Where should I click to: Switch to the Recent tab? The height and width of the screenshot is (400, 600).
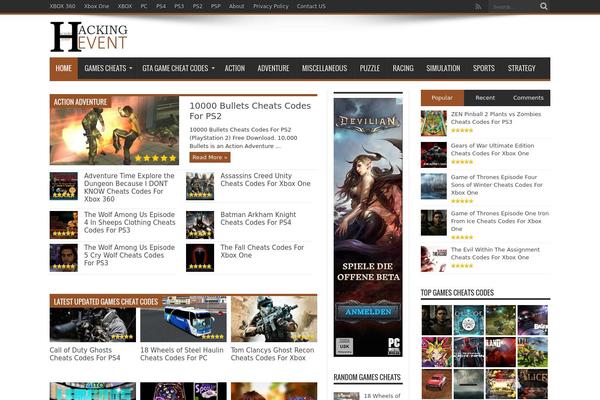(485, 98)
